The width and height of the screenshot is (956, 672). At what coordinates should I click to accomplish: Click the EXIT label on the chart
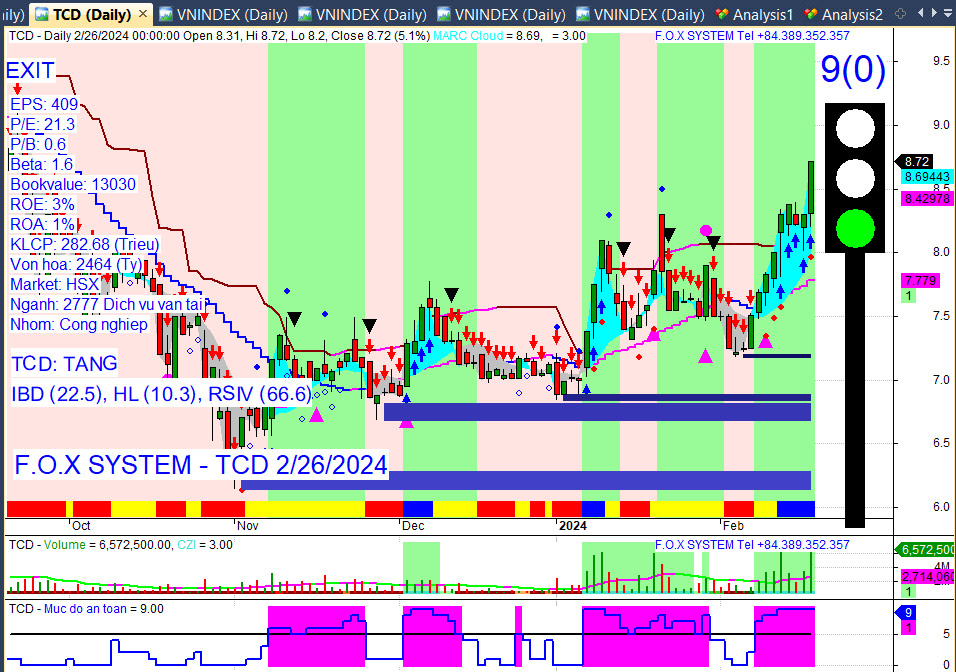[30, 70]
